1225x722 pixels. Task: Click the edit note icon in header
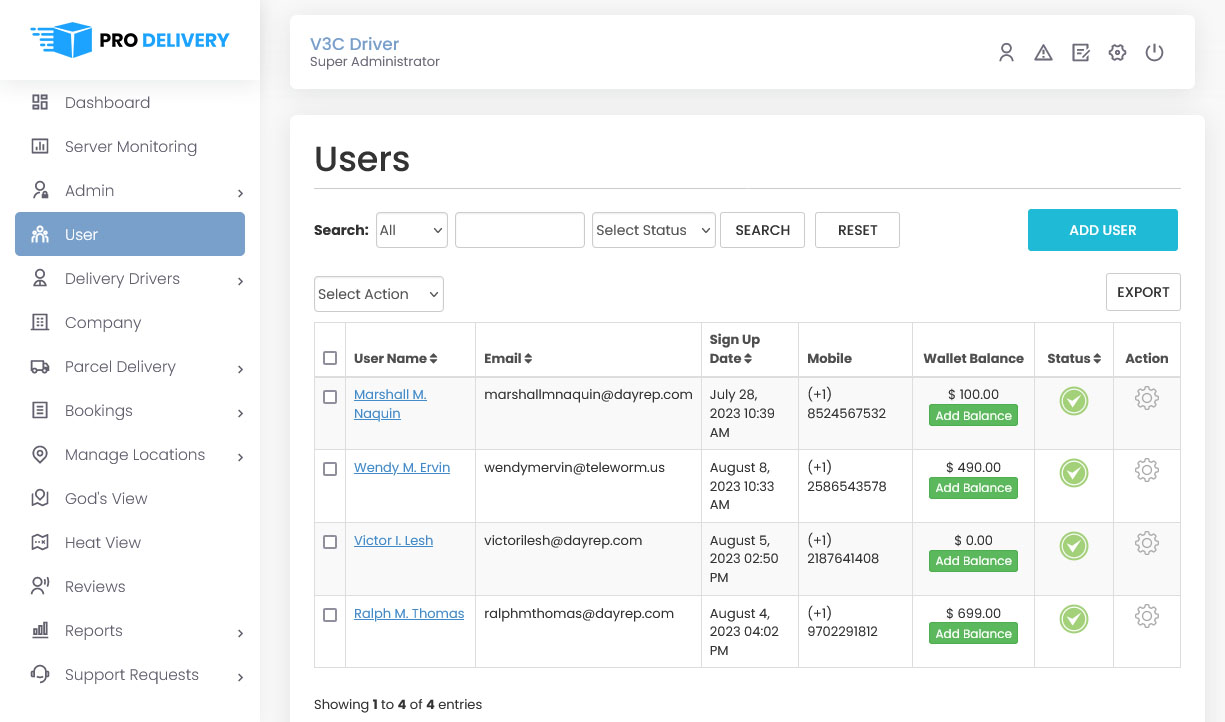tap(1080, 53)
